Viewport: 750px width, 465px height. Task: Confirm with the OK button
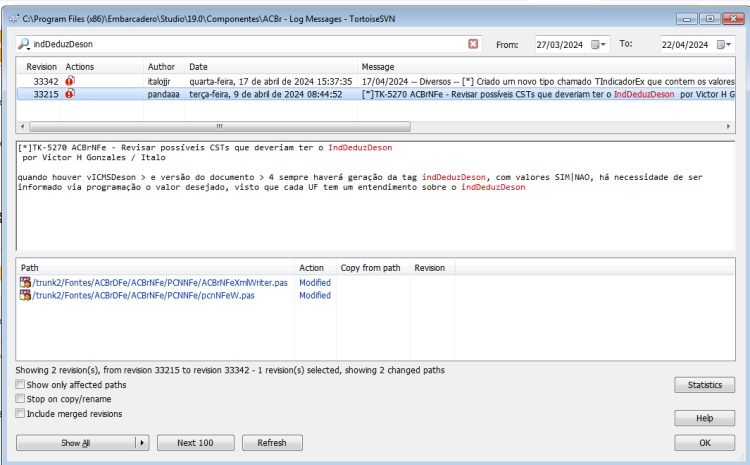[705, 443]
